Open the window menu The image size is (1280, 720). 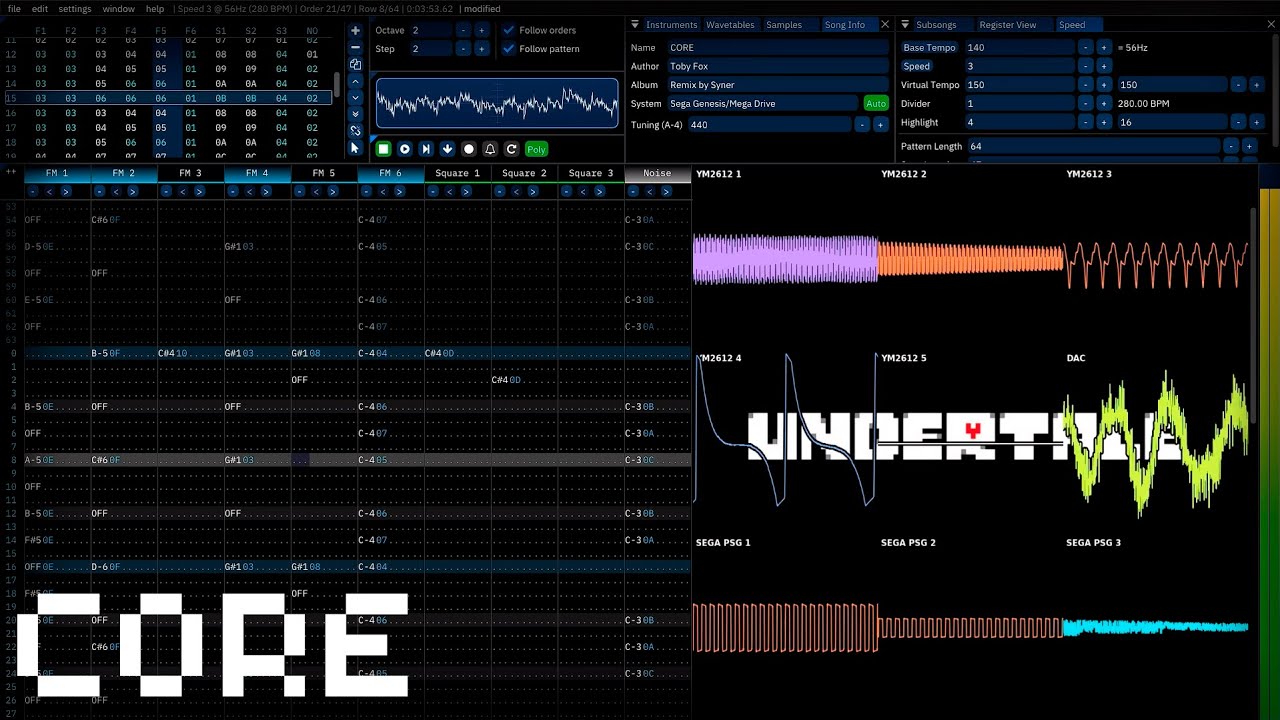(x=118, y=8)
